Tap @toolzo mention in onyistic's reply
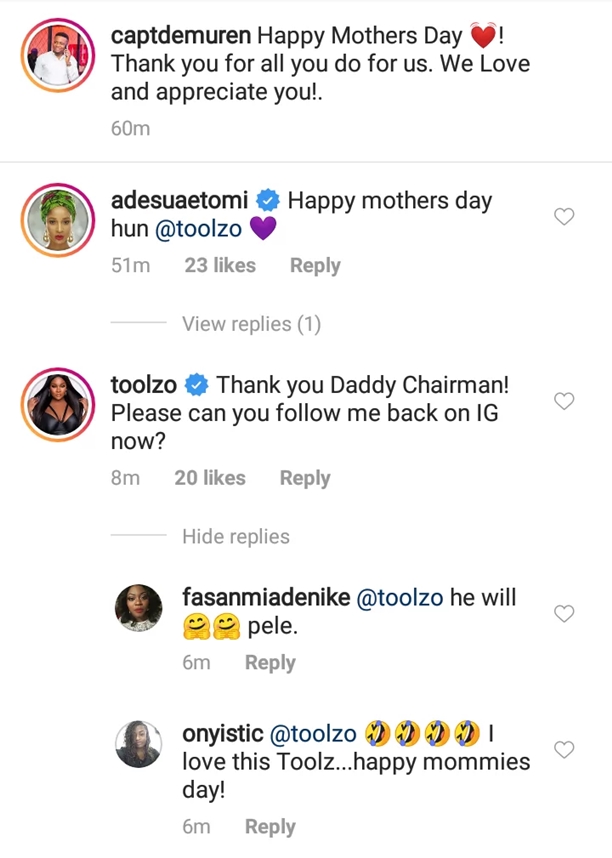 click(x=308, y=733)
